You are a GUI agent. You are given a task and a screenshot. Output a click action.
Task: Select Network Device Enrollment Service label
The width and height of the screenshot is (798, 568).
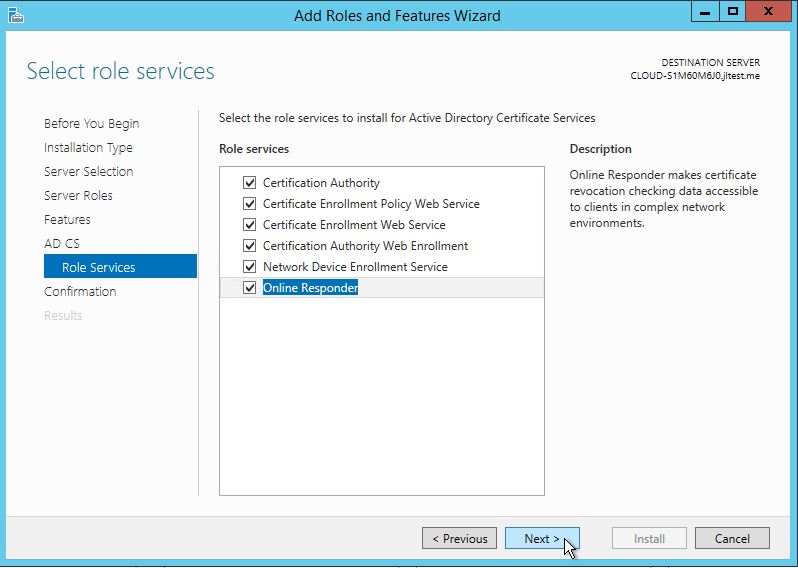tap(355, 267)
